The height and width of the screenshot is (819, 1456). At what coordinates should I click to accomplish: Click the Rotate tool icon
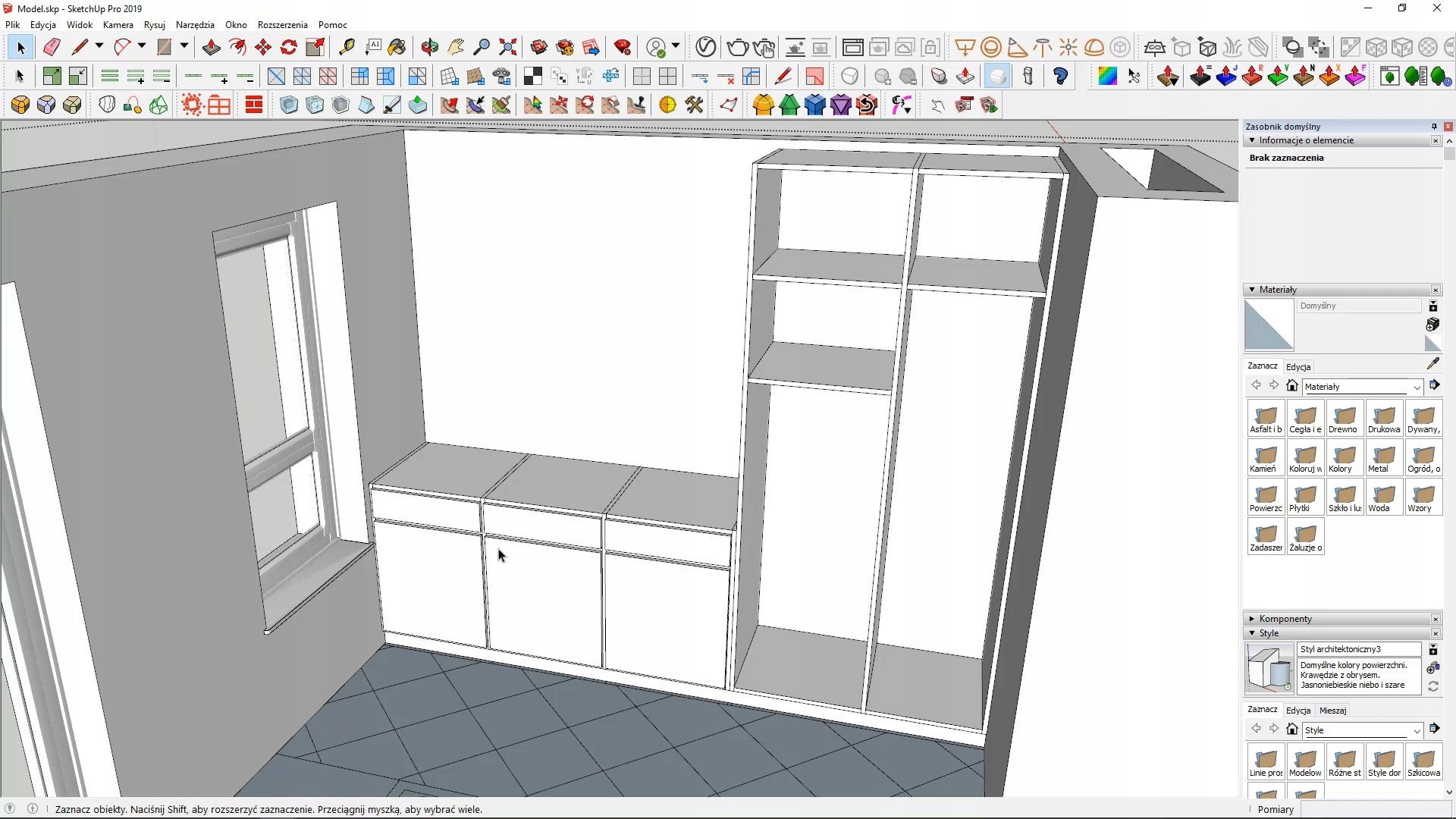[289, 47]
